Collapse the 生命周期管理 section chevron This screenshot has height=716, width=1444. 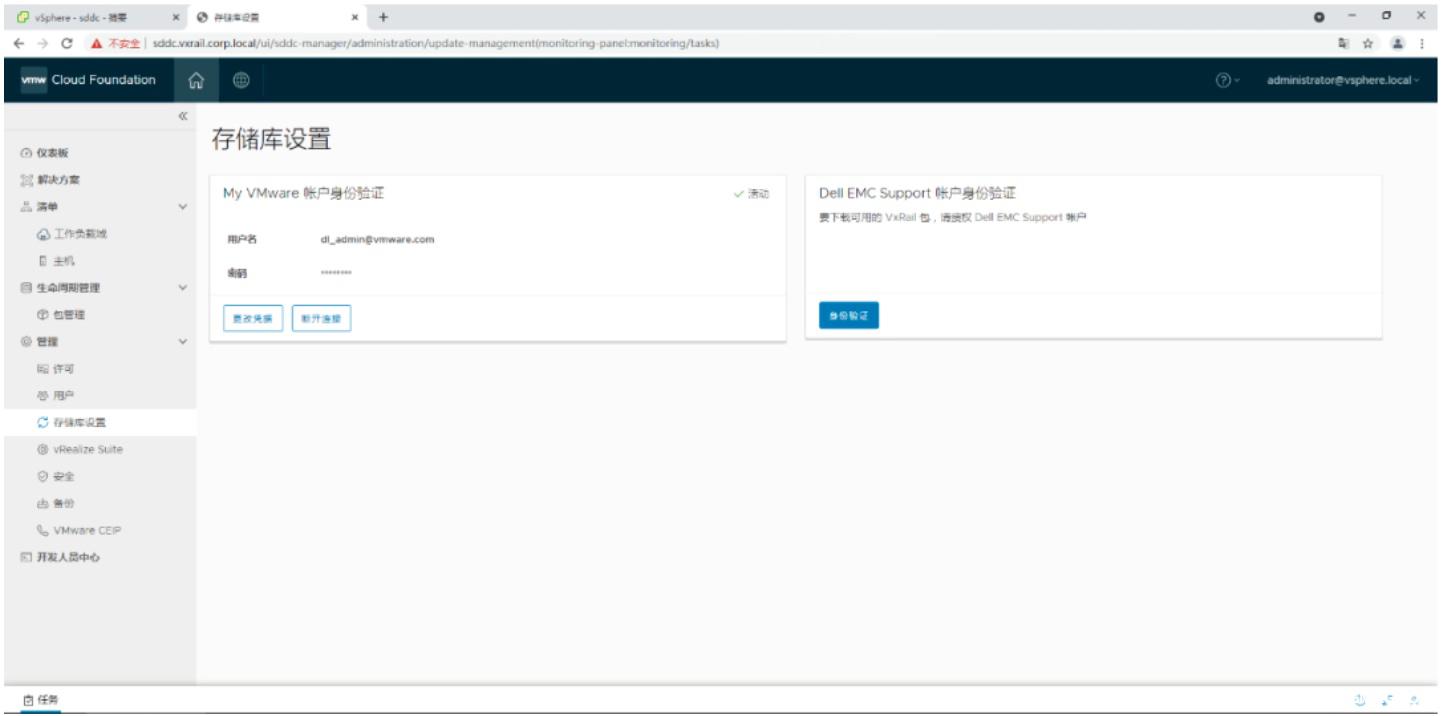pos(182,288)
